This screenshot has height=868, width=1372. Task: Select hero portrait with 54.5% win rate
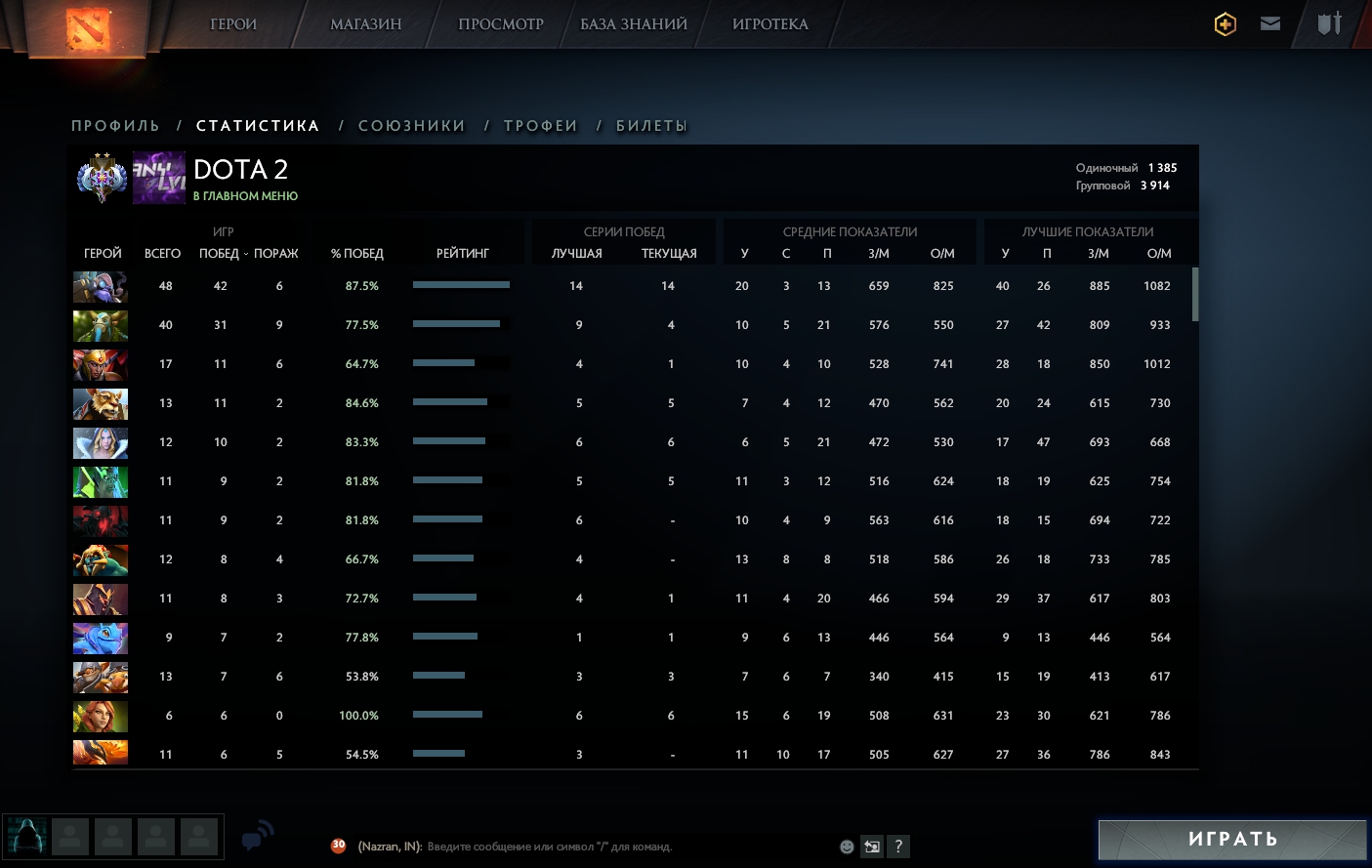pyautogui.click(x=101, y=753)
